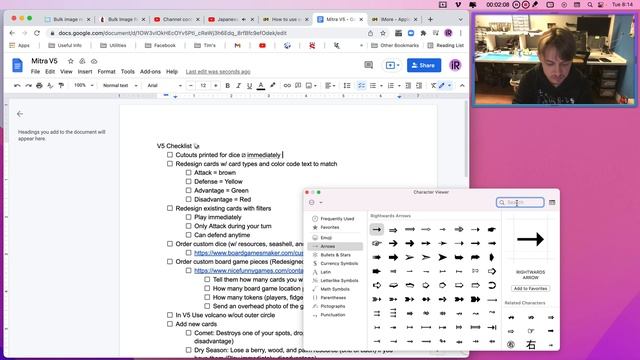Open line spacing options
The image size is (640, 360).
(347, 86)
